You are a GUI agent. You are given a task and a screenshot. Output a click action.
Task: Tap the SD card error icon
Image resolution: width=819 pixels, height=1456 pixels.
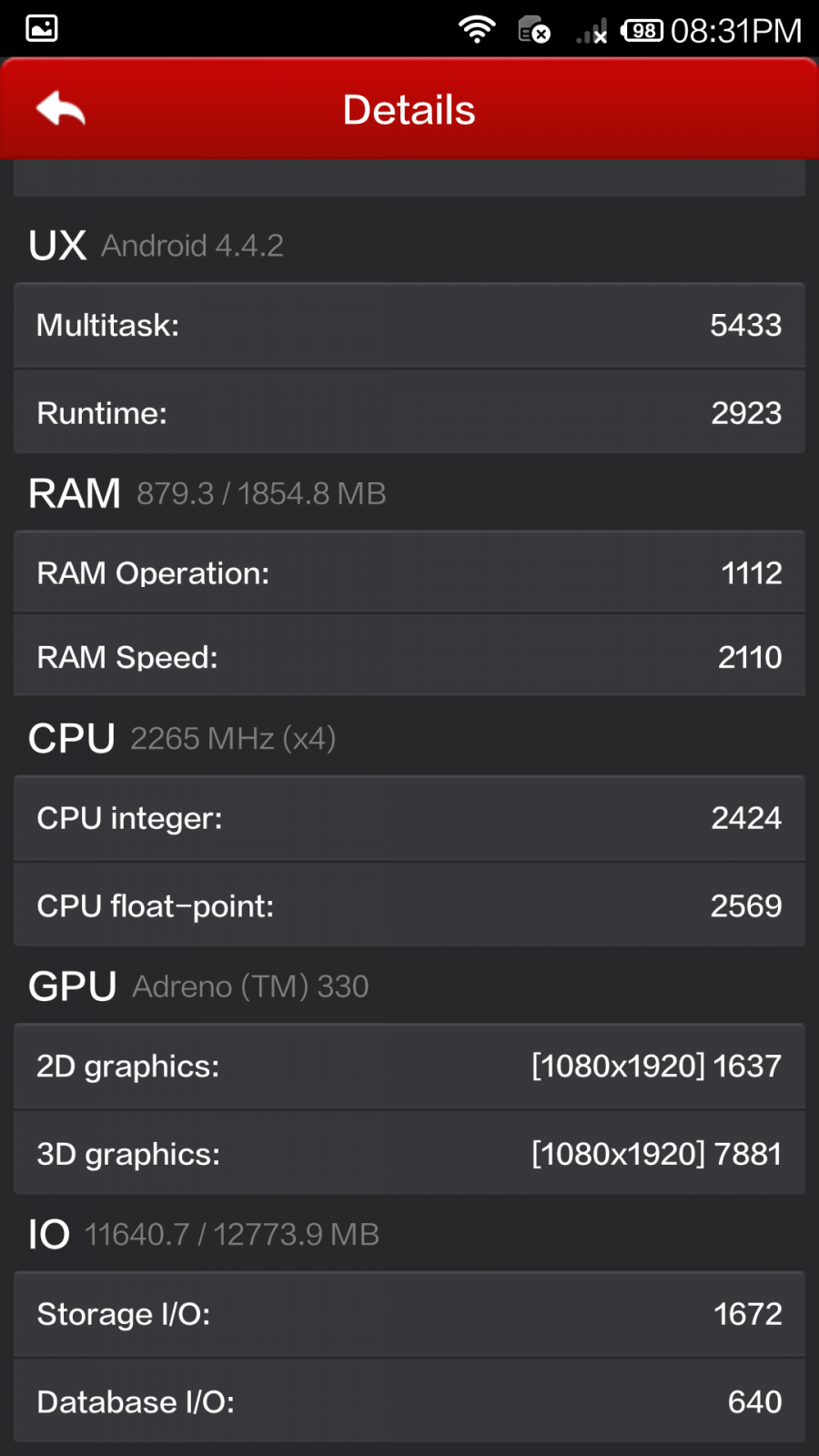point(534,30)
